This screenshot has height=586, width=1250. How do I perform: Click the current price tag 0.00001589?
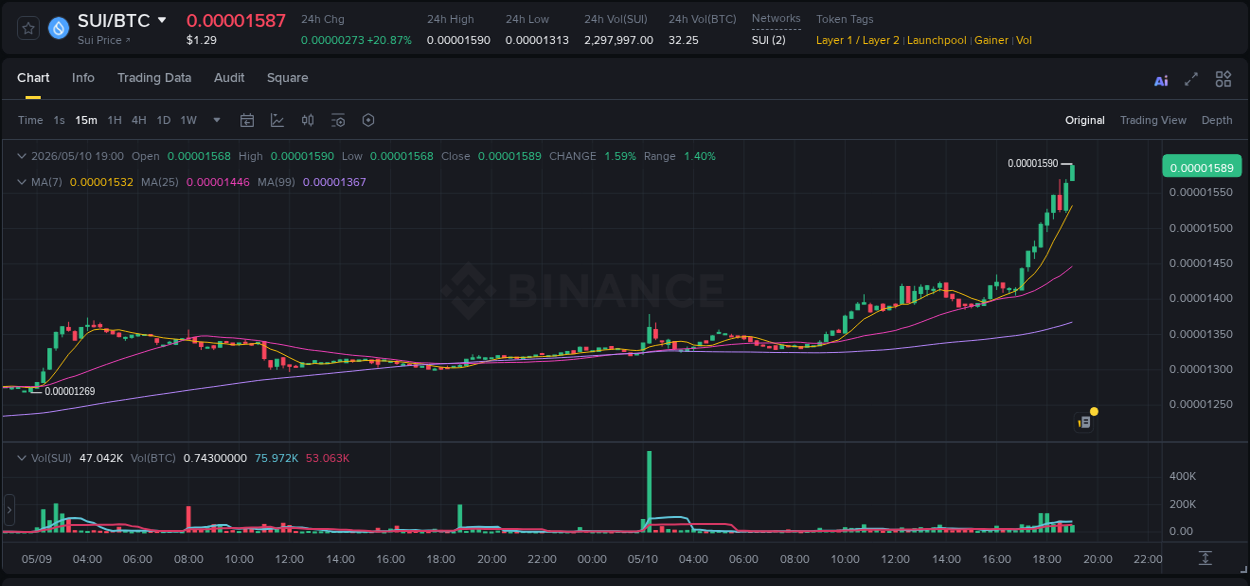1201,167
